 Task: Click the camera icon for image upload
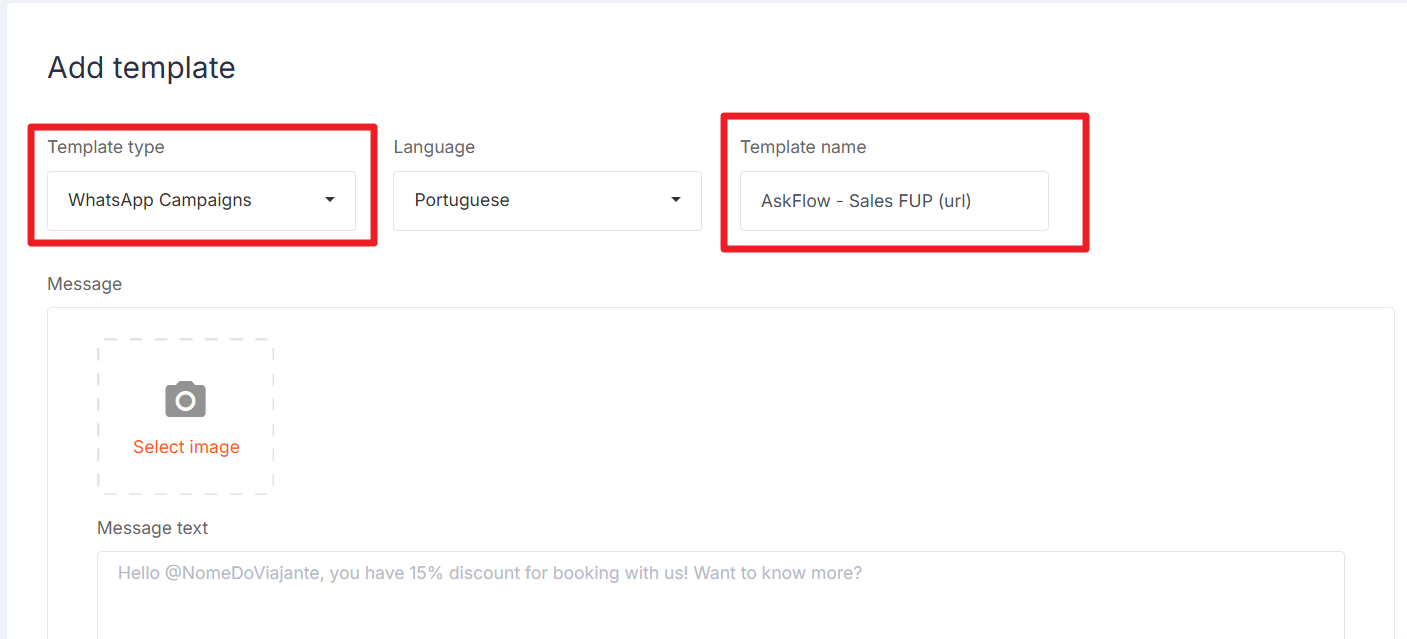point(185,399)
